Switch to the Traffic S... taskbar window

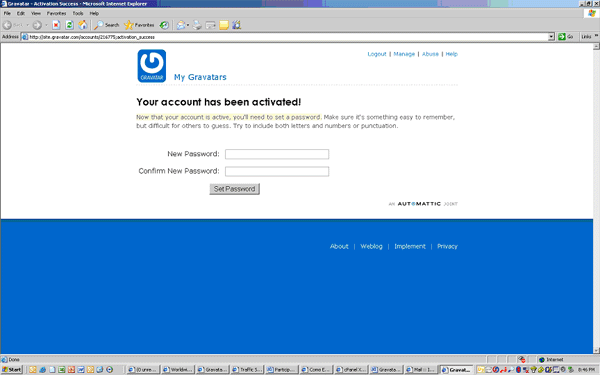point(247,370)
